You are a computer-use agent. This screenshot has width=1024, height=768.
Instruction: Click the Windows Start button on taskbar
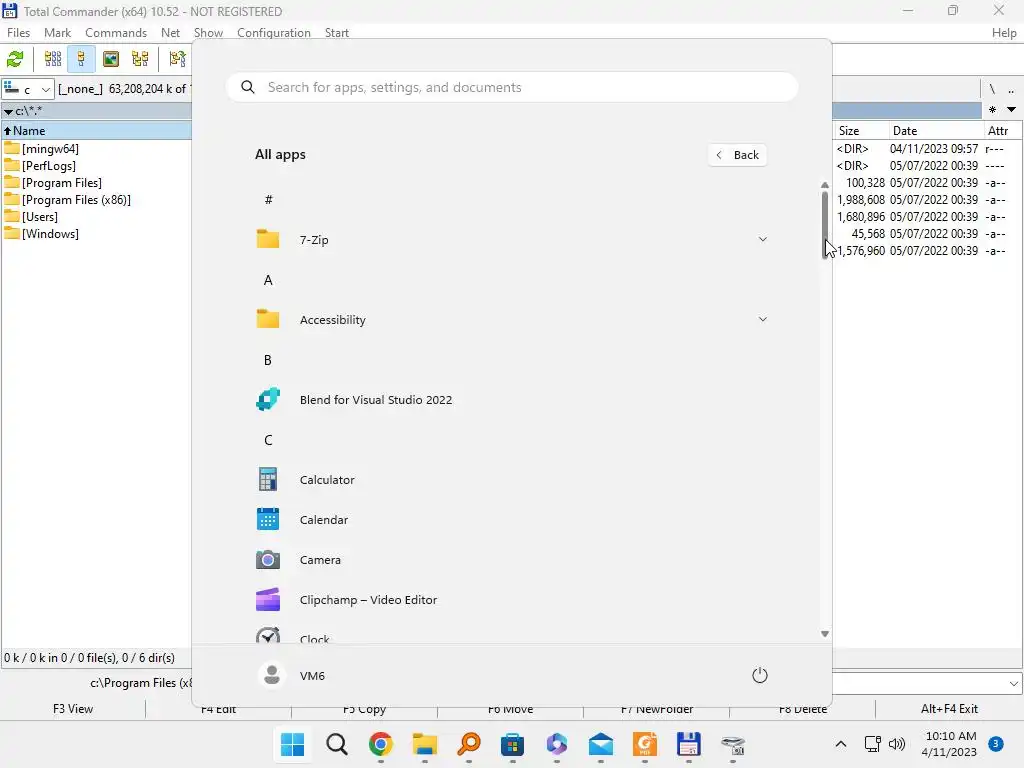coord(293,744)
